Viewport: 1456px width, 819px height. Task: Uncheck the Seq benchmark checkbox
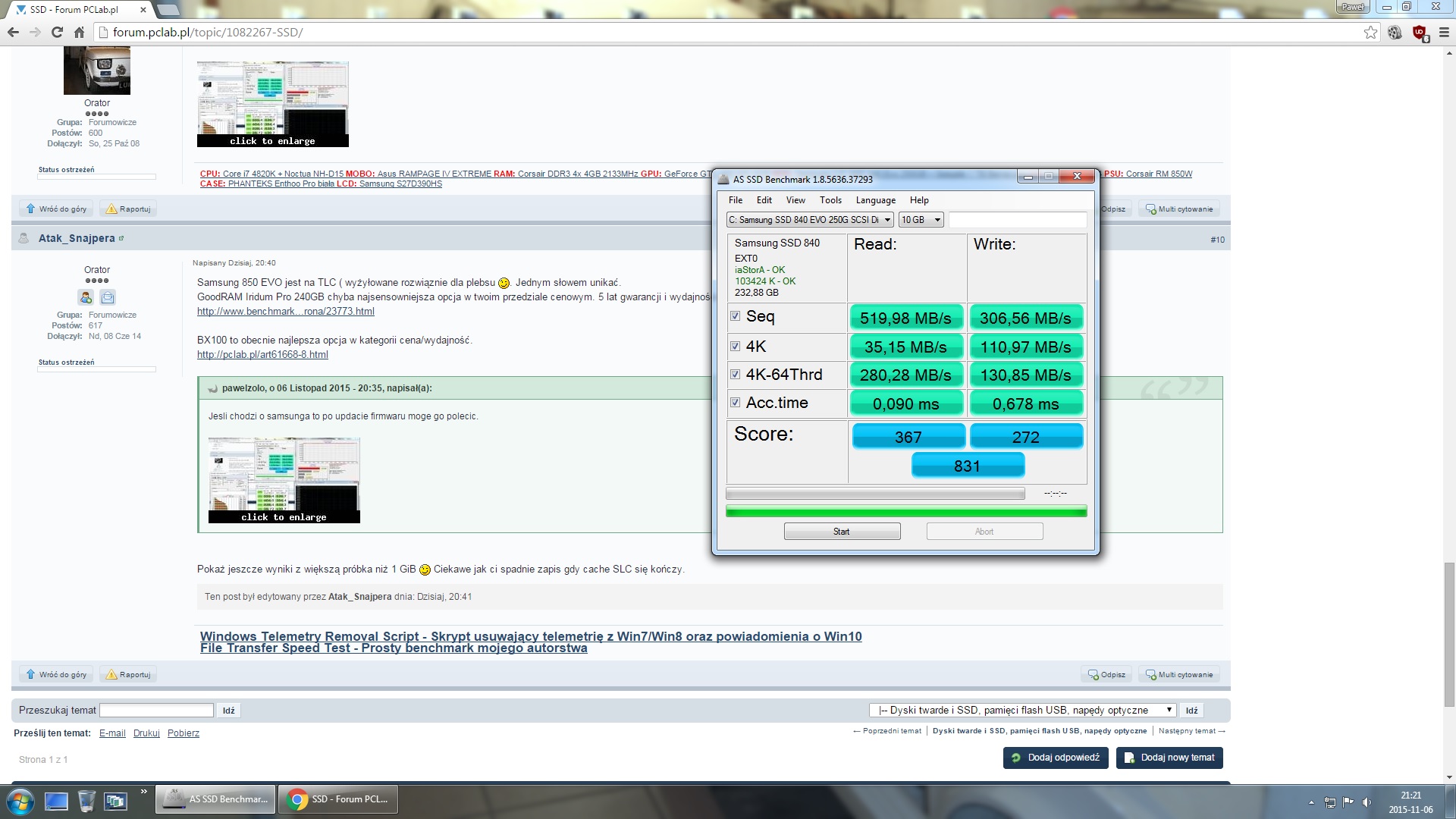735,316
